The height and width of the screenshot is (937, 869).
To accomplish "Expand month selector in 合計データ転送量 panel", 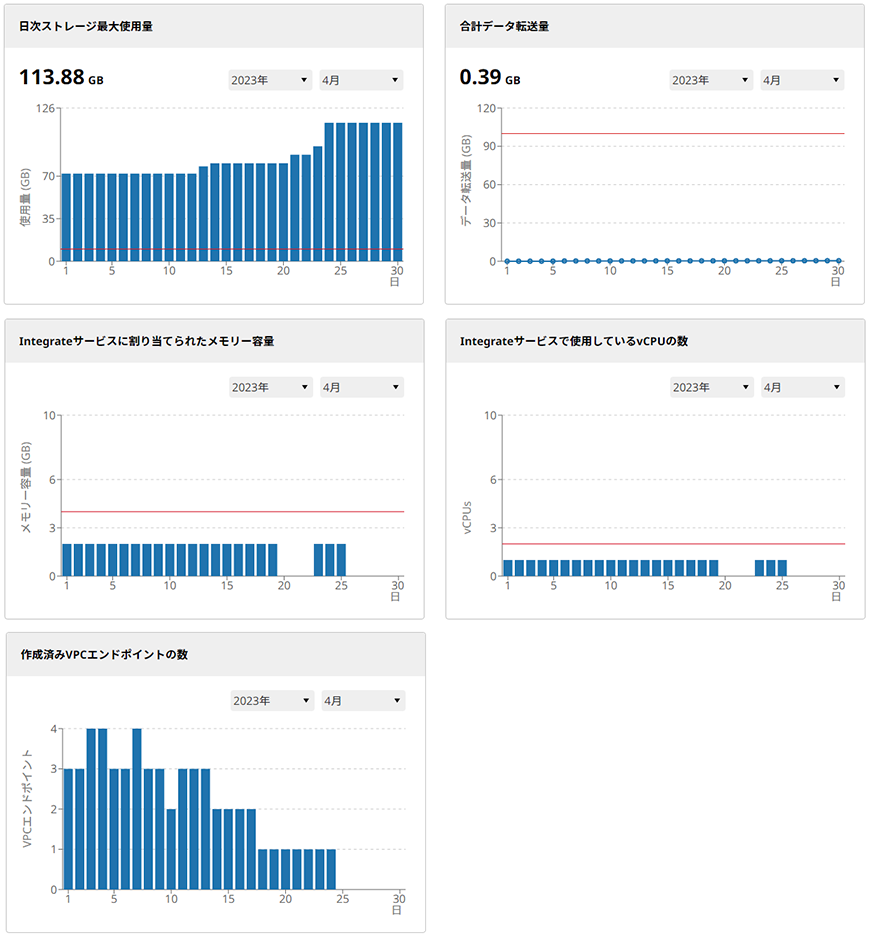I will click(x=801, y=80).
